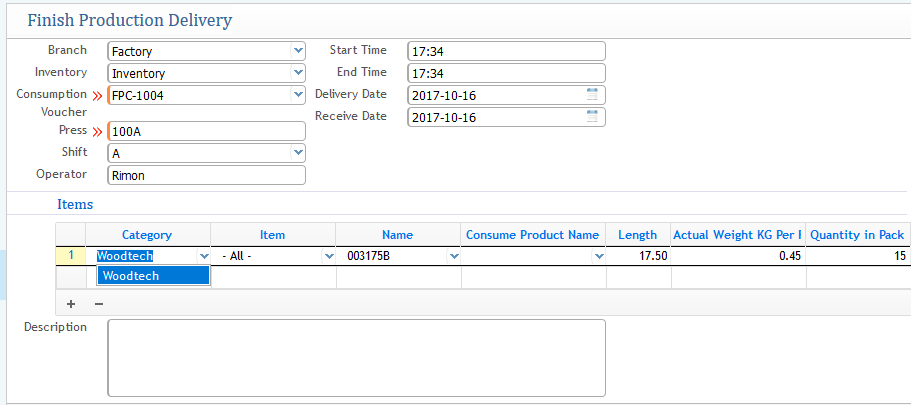Open the Delivery Date calendar picker
911x405 pixels.
[x=592, y=95]
